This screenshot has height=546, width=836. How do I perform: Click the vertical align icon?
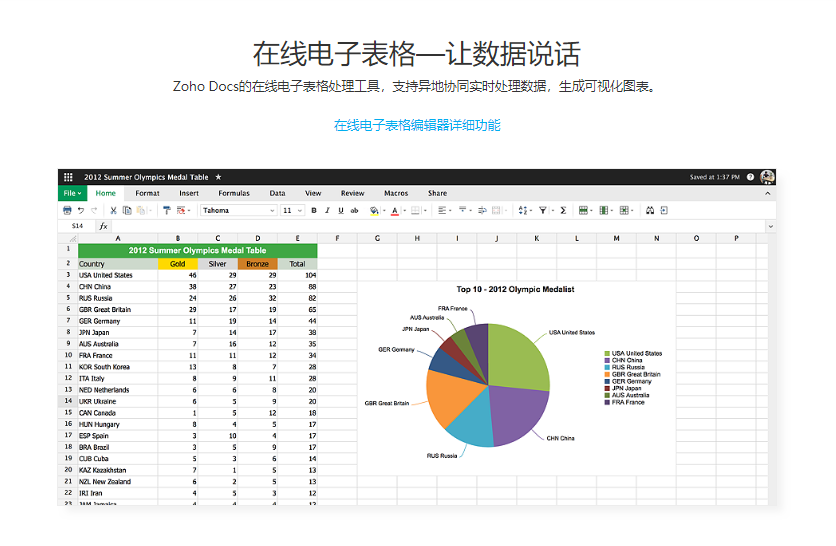click(x=462, y=210)
